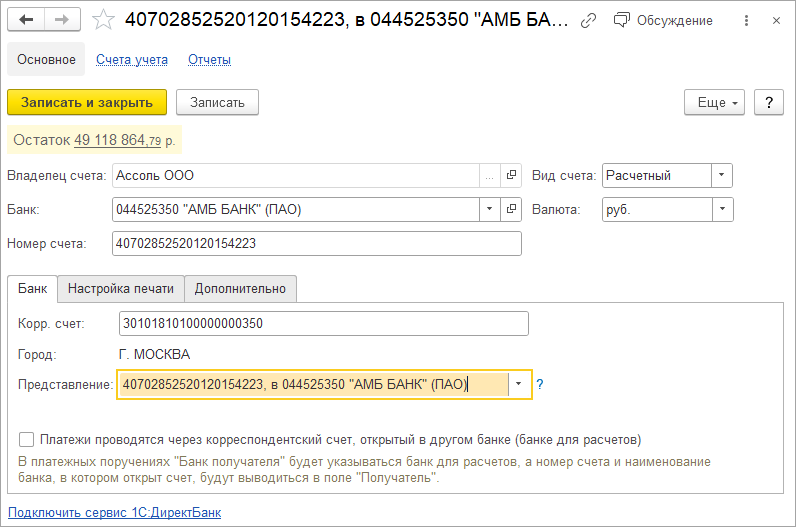Open the Обсуждение discussion panel
The width and height of the screenshot is (796, 527).
[x=664, y=20]
